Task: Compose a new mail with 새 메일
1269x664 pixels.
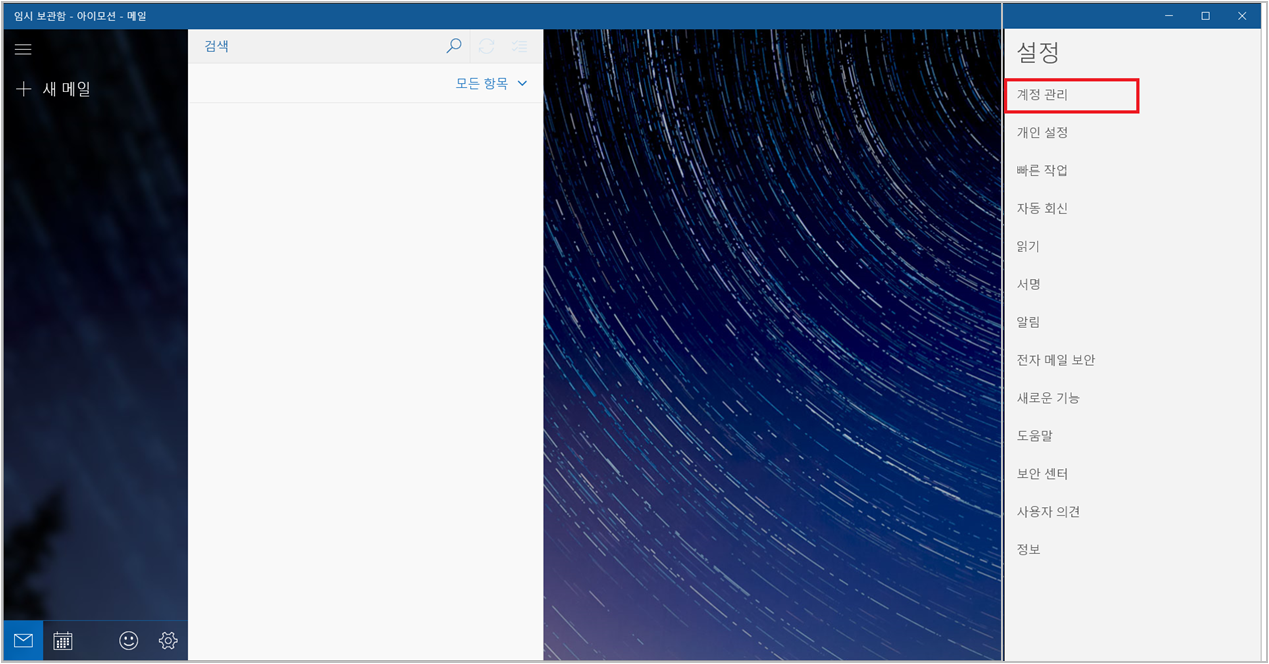Action: point(54,89)
